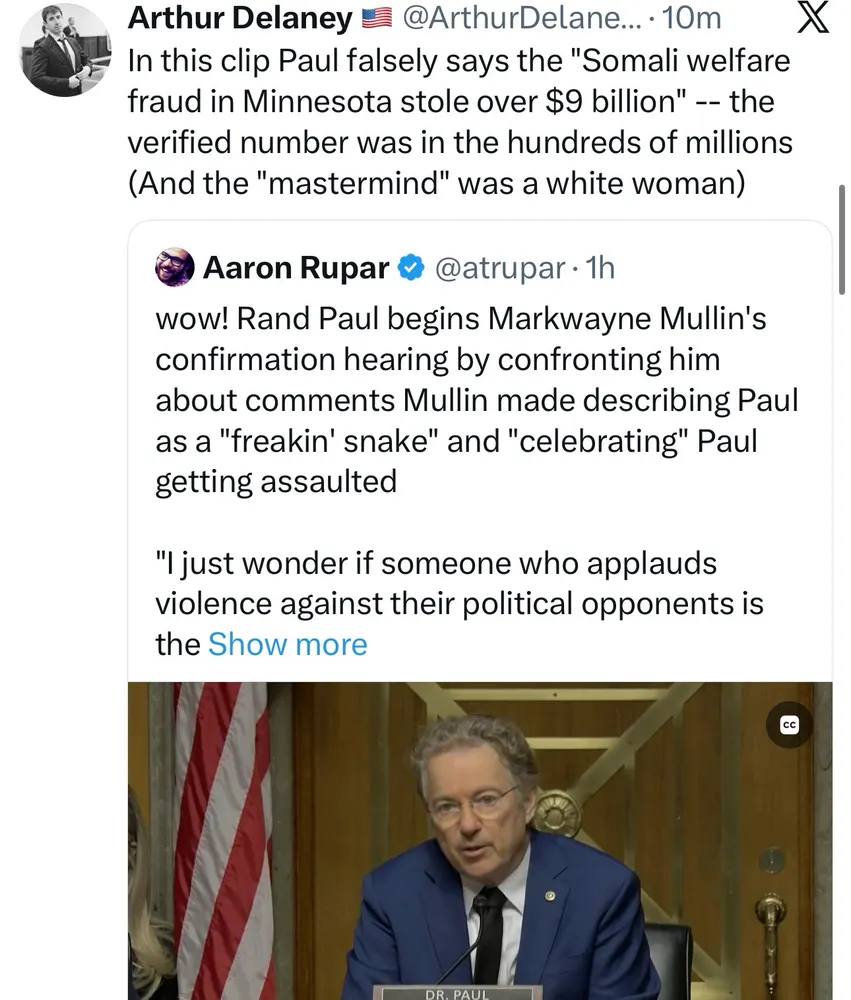This screenshot has height=1000, width=851.
Task: Toggle closed captions CC on the video
Action: 790,727
